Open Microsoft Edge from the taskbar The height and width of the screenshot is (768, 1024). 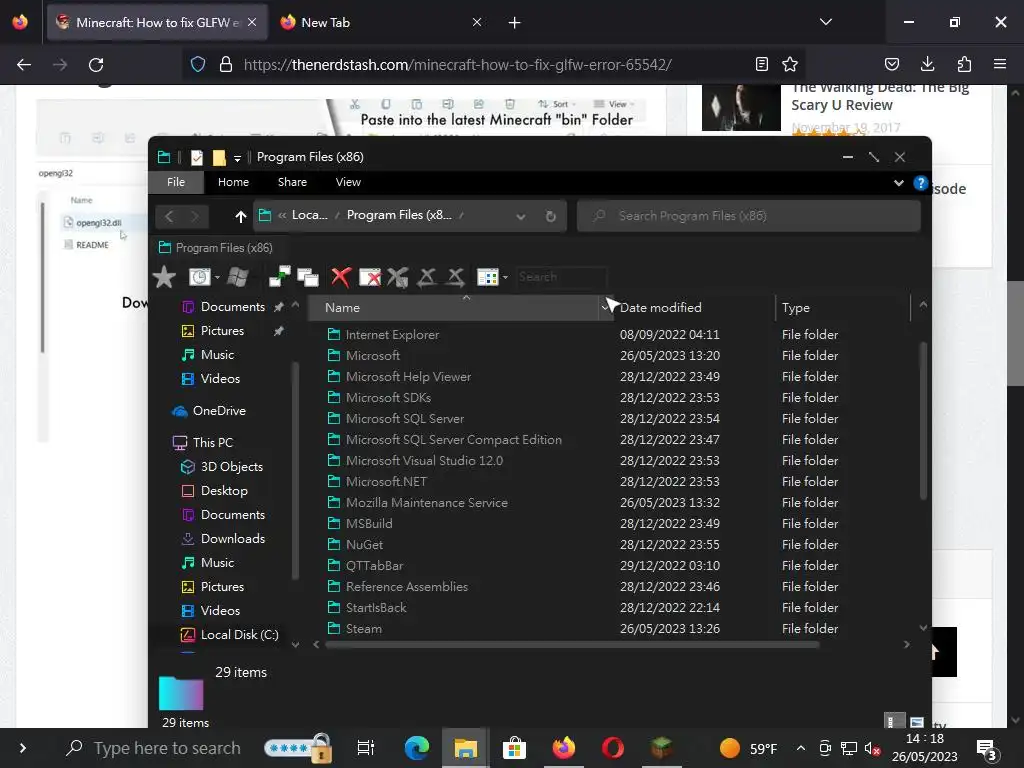[x=417, y=748]
